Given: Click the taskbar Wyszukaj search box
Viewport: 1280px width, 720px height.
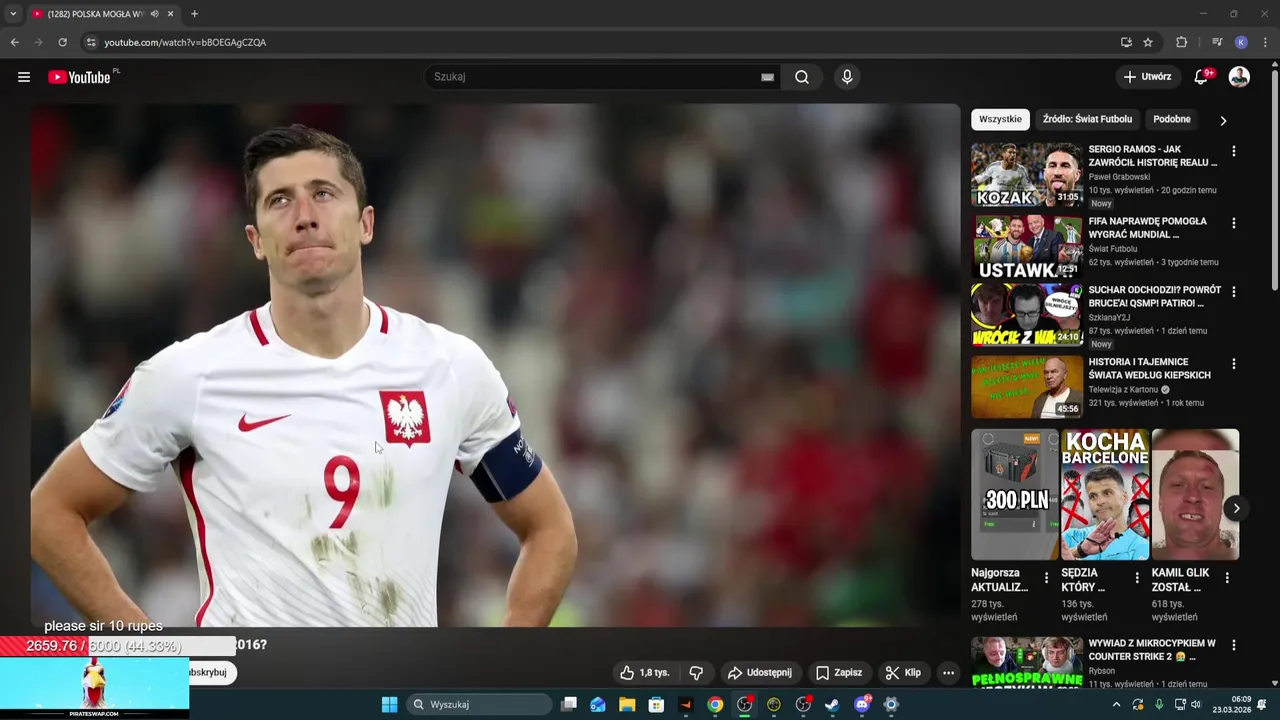Looking at the screenshot, I should 479,704.
